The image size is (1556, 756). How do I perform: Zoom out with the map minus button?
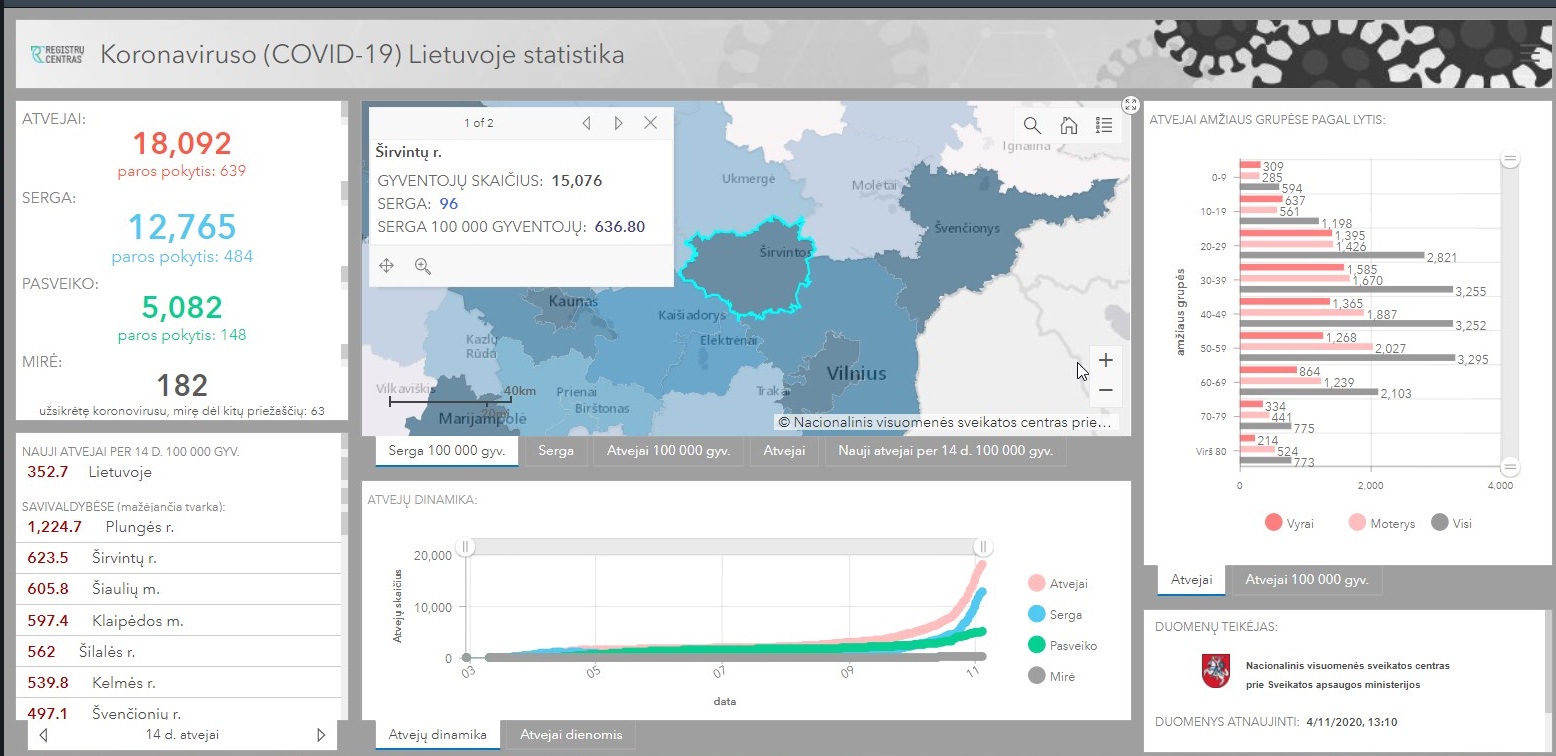pyautogui.click(x=1105, y=390)
